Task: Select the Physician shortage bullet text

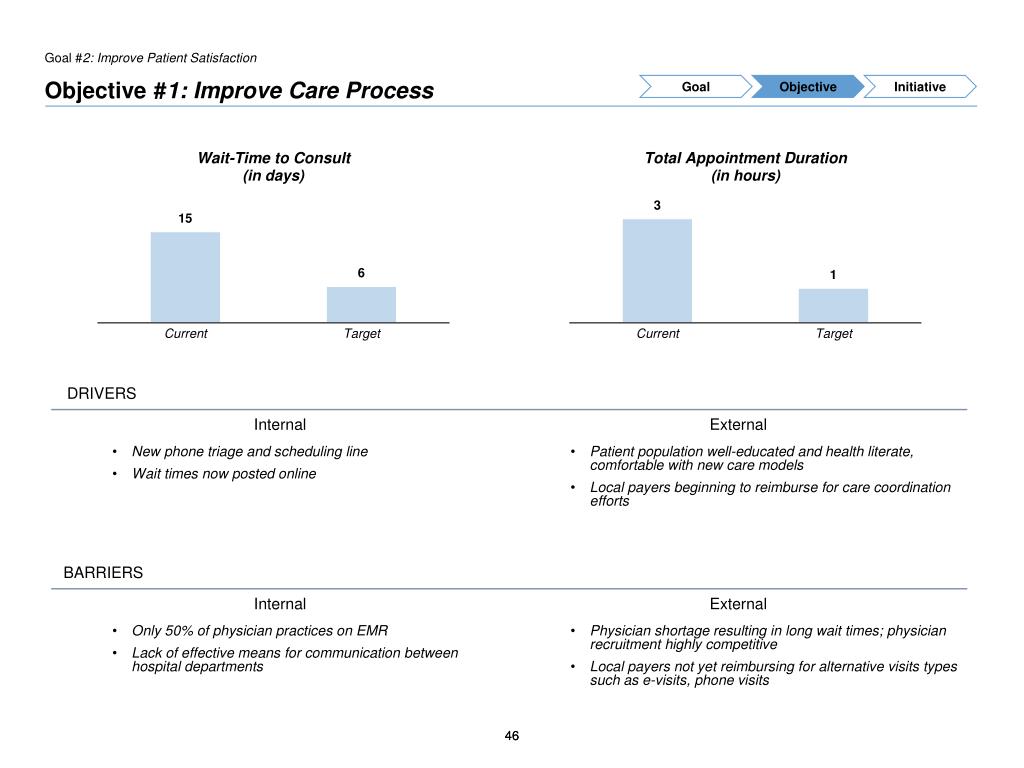Action: (x=768, y=637)
